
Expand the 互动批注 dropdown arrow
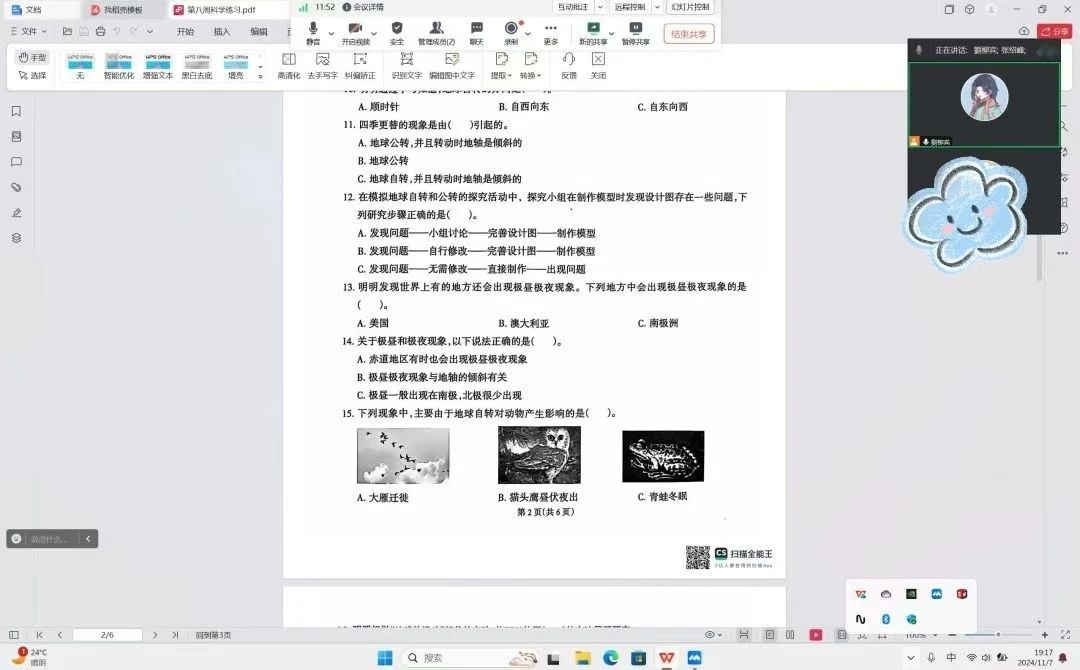point(598,8)
